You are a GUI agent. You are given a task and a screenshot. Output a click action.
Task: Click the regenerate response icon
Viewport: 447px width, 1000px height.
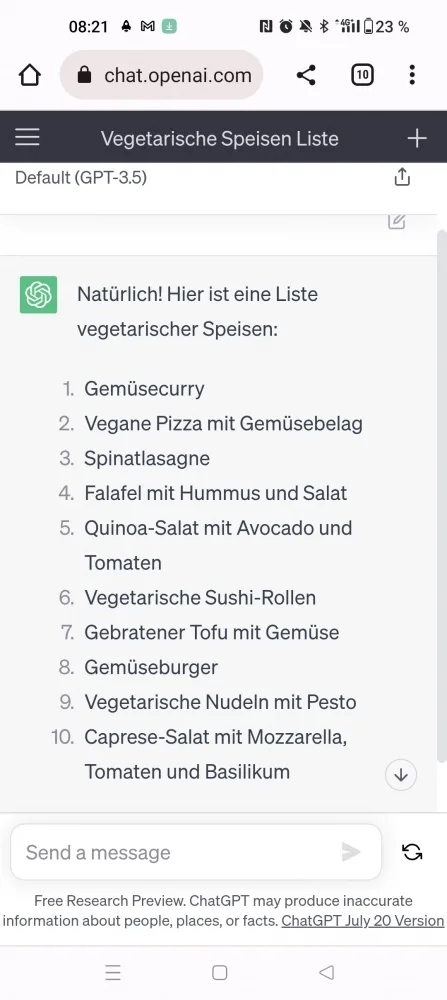pos(412,852)
